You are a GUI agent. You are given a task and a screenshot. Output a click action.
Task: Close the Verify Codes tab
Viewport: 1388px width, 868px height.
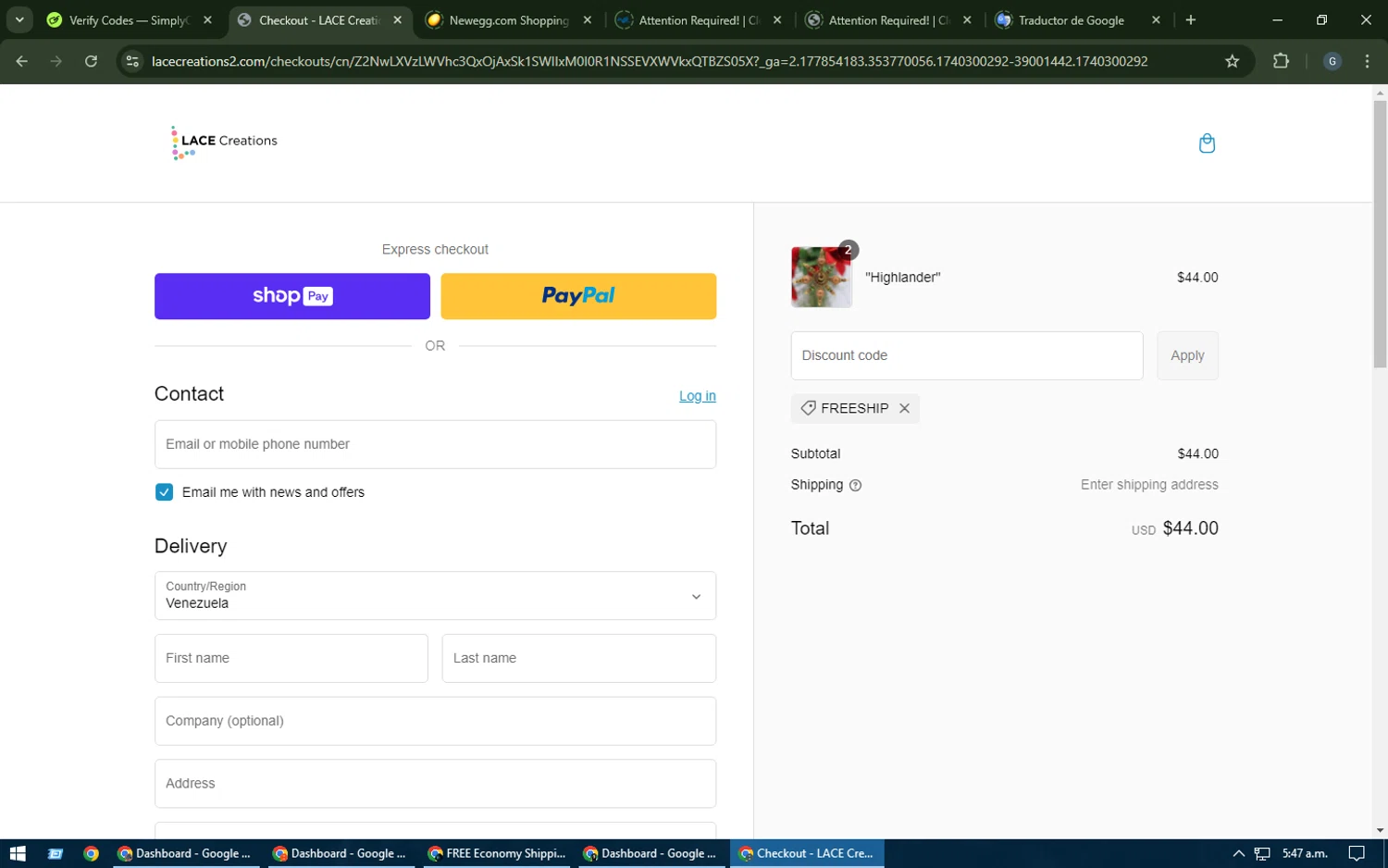[207, 19]
